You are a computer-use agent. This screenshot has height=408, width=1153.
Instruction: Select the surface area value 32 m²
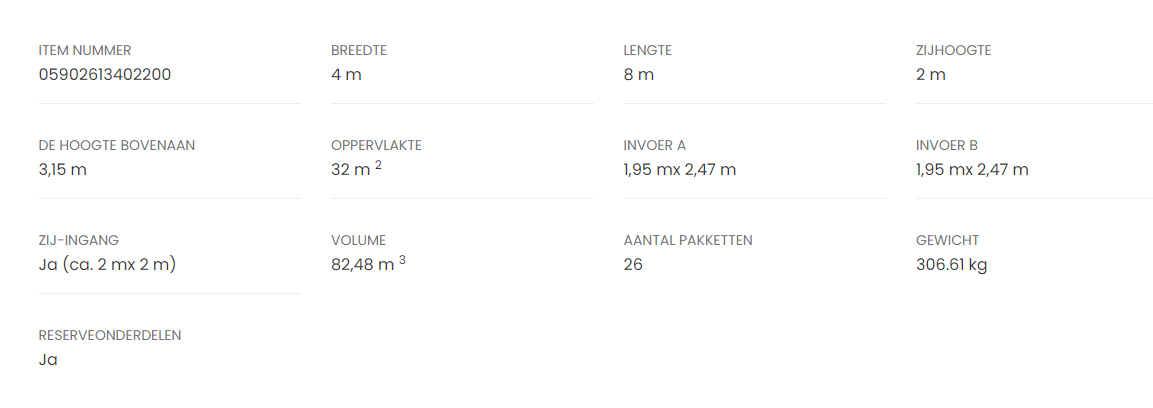tap(356, 169)
